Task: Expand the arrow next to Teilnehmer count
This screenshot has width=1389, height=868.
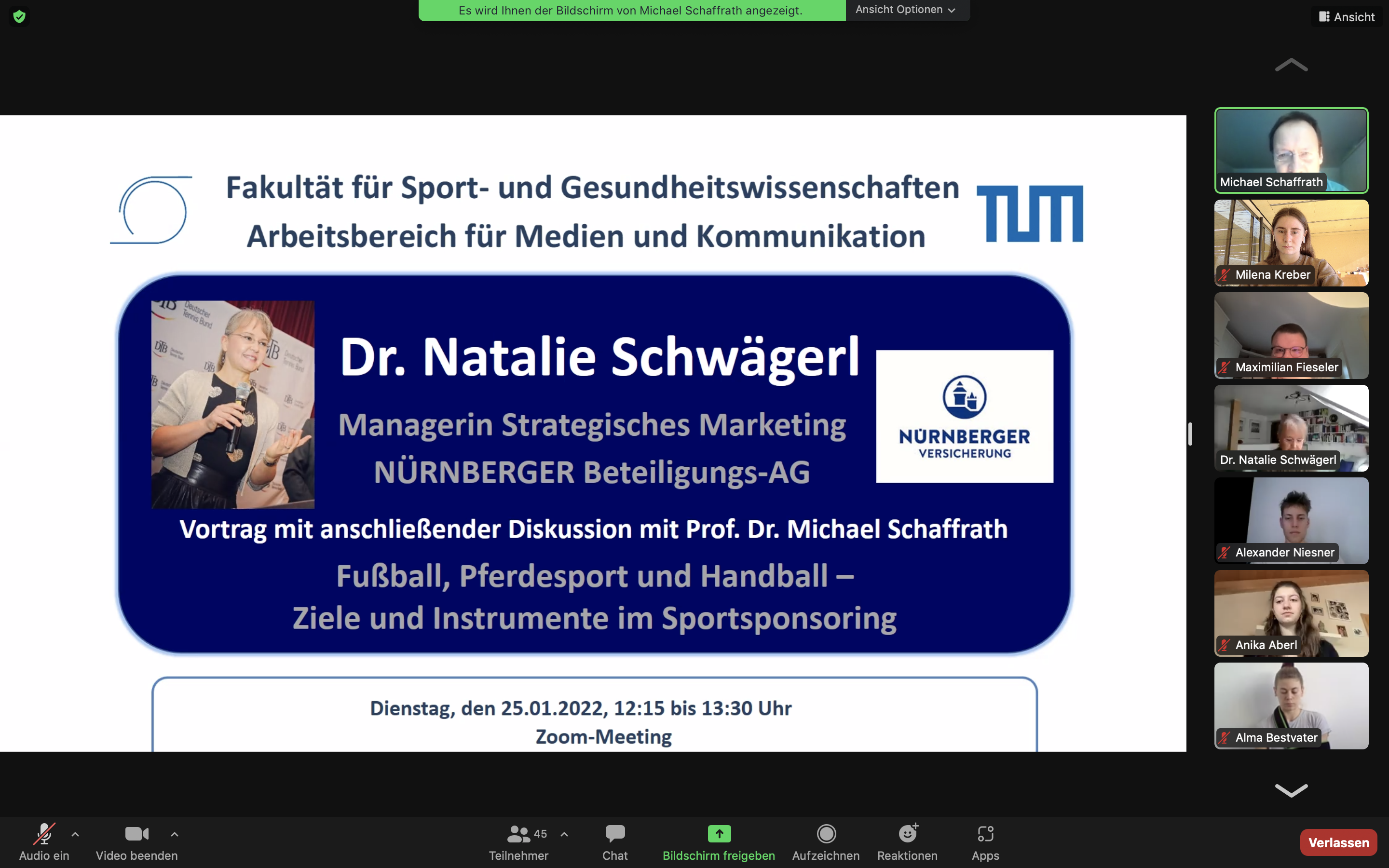Action: [564, 834]
